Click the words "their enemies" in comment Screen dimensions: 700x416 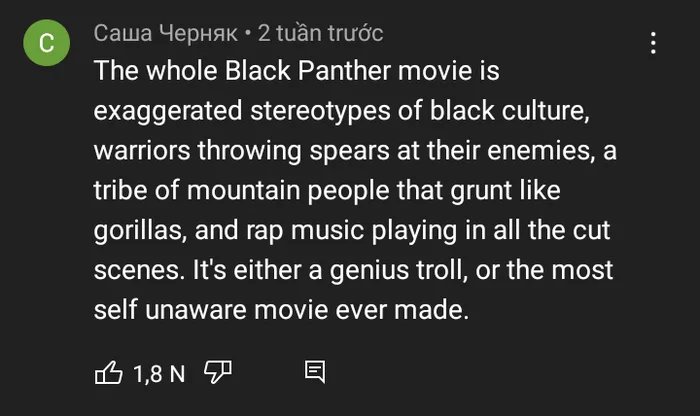coord(520,151)
